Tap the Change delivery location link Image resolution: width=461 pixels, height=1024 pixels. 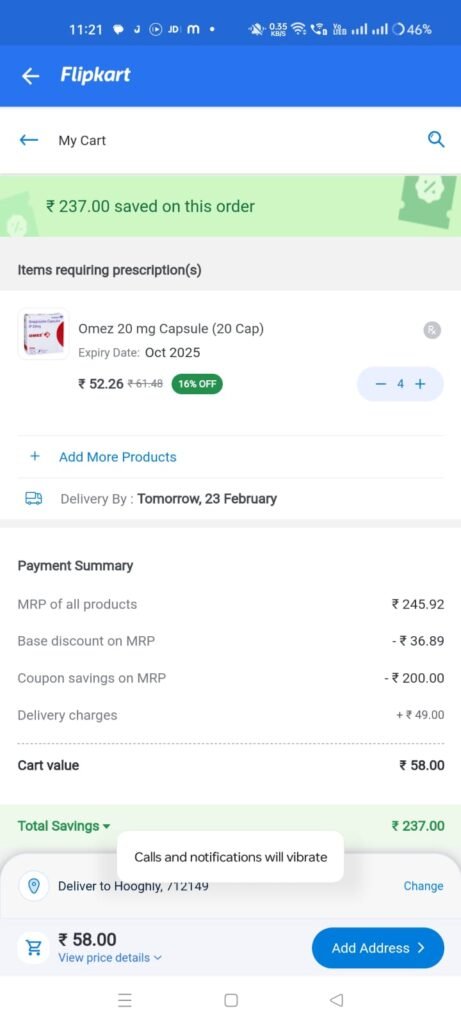coord(423,886)
